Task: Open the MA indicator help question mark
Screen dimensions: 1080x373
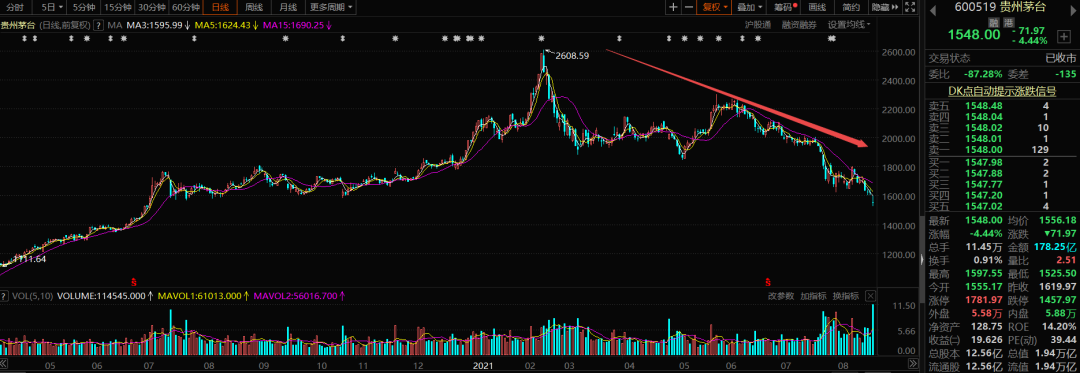Action: tap(98, 25)
